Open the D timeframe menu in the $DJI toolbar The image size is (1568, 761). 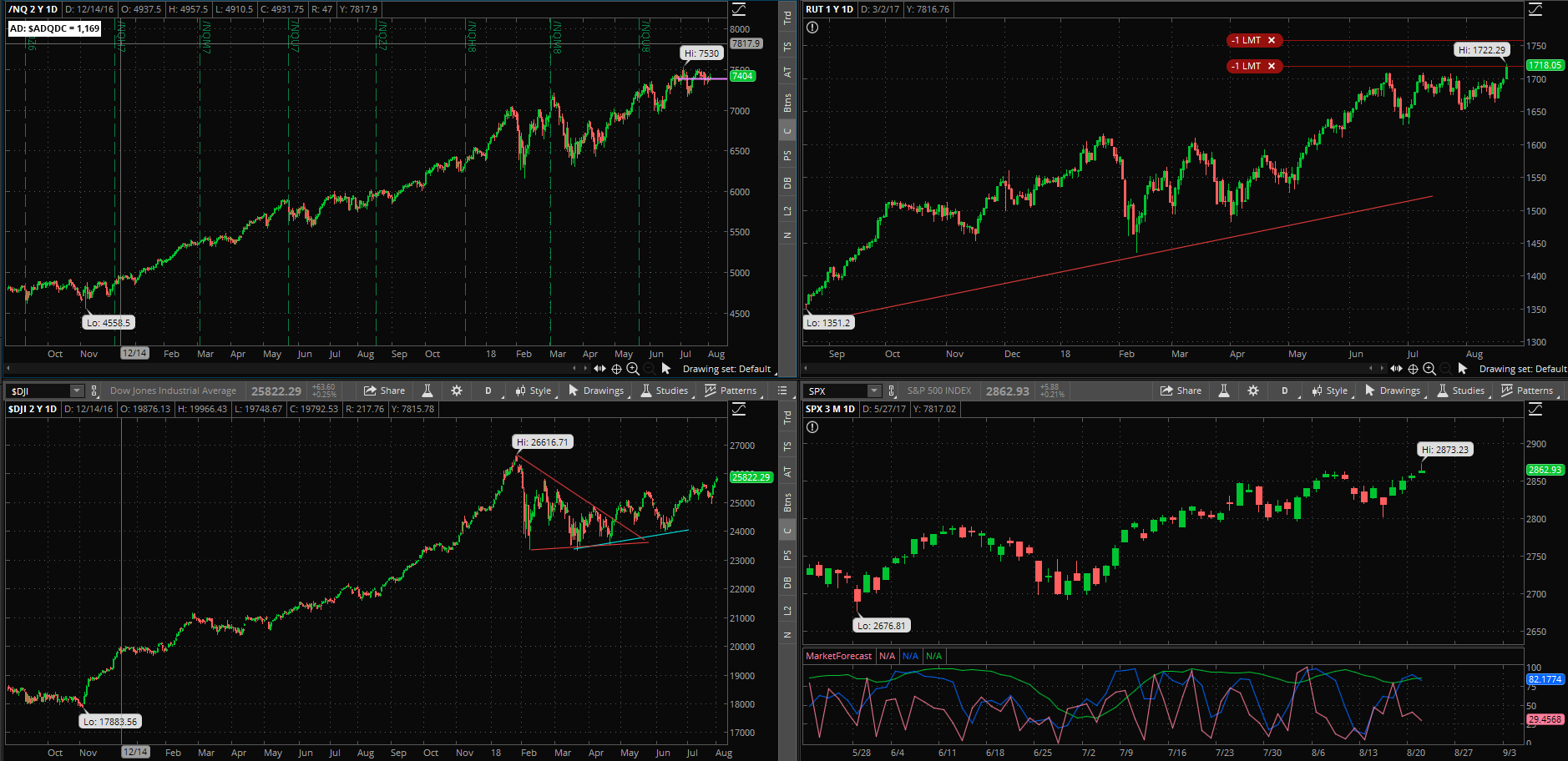(x=488, y=391)
